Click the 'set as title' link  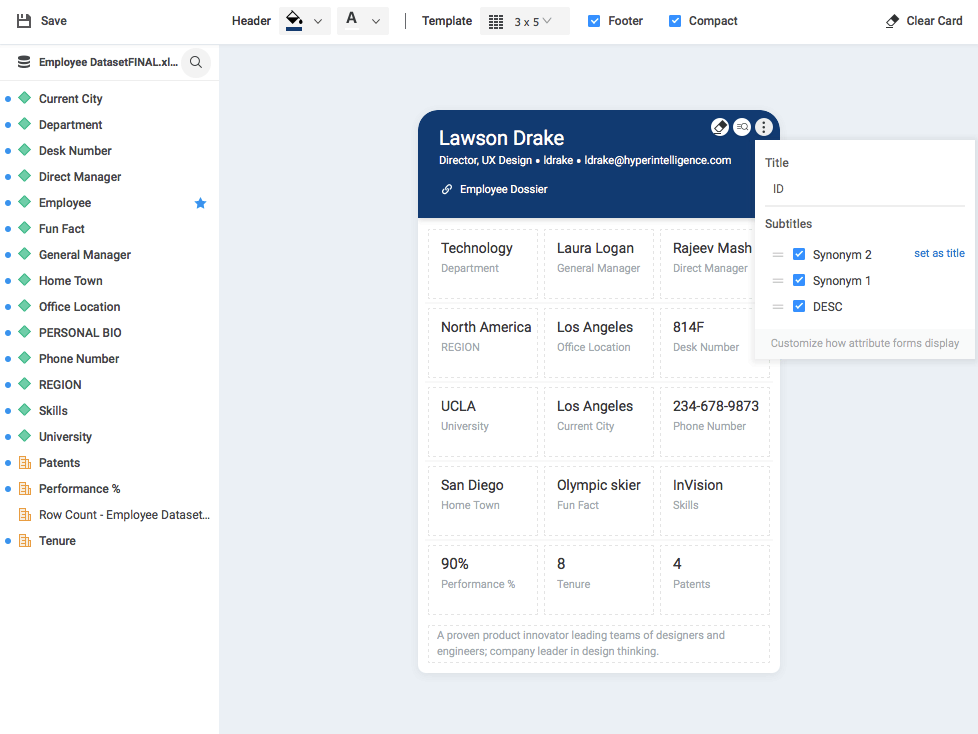(939, 254)
